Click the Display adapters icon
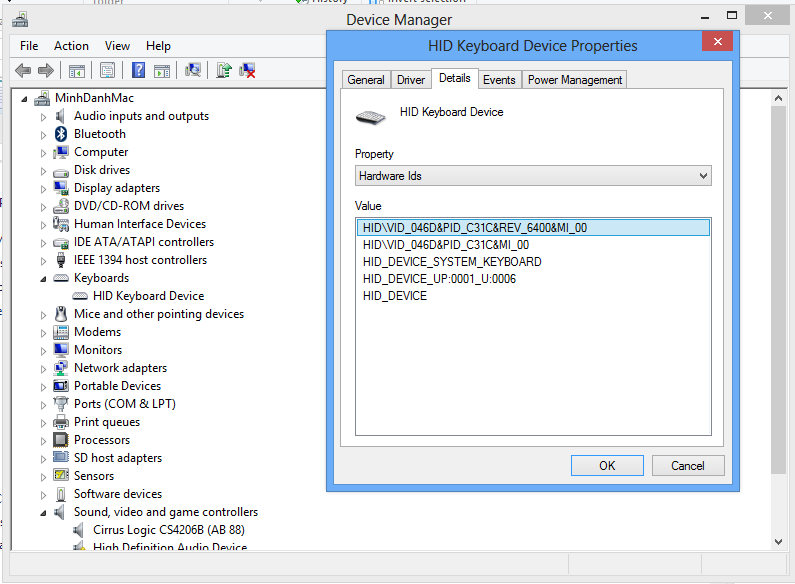The height and width of the screenshot is (584, 795). coord(61,188)
